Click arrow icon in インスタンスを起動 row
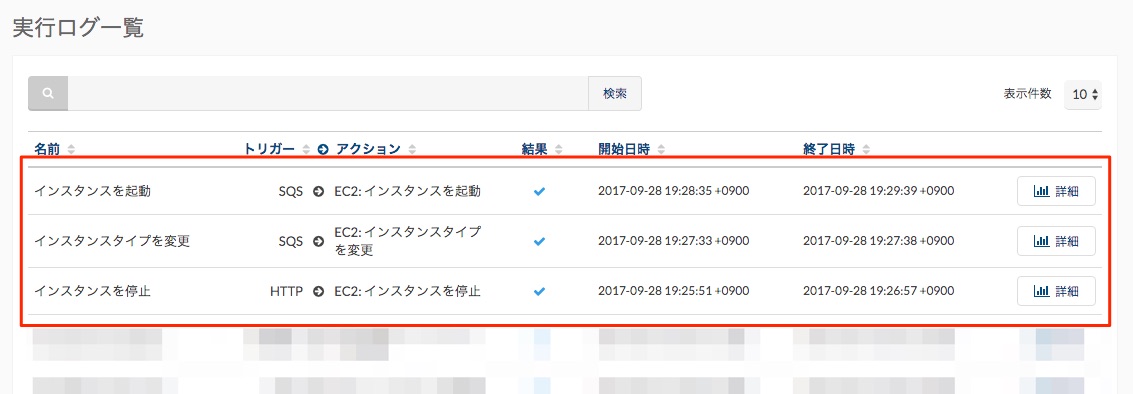1133x394 pixels. click(x=318, y=192)
